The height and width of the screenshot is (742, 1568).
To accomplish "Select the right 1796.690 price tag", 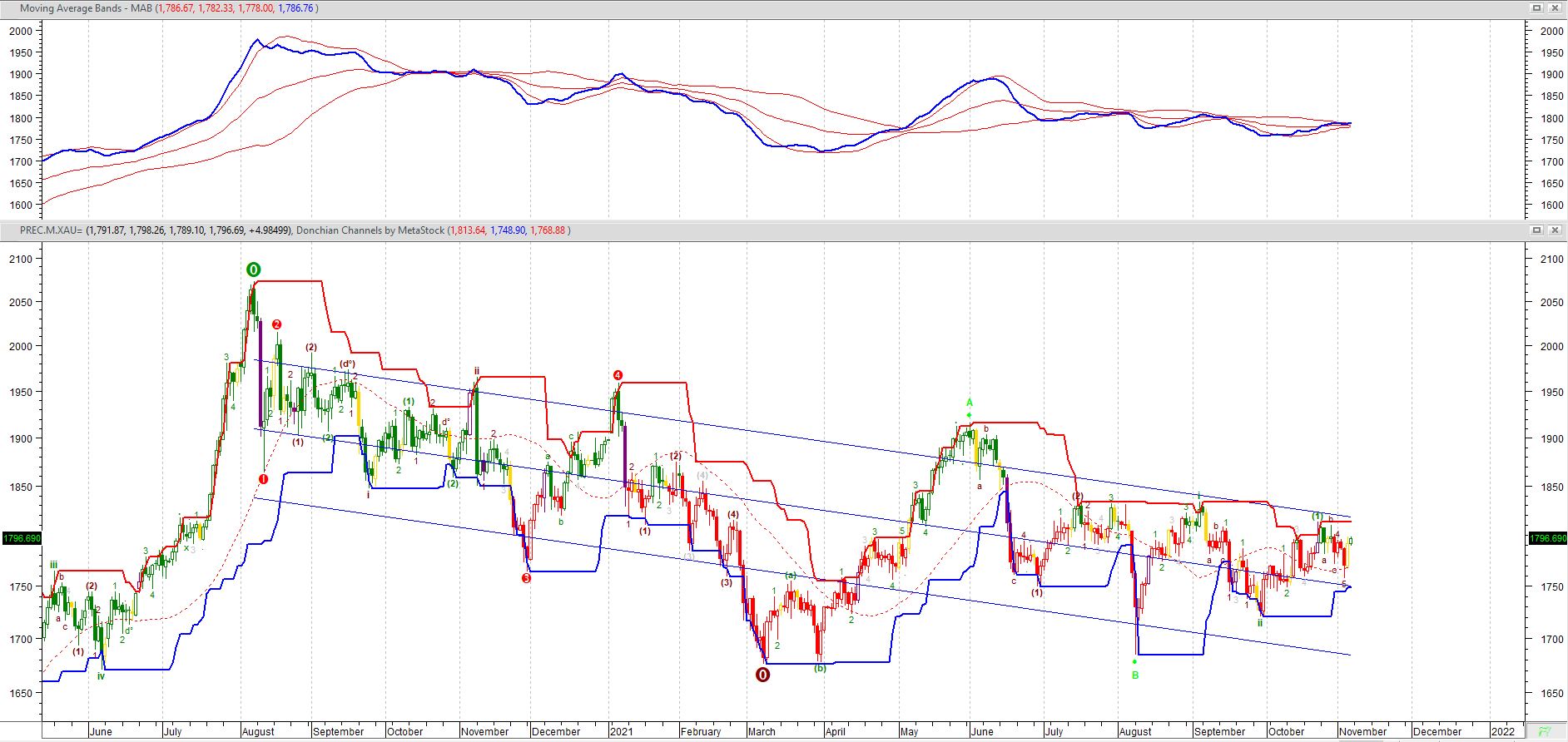I will pos(1547,538).
